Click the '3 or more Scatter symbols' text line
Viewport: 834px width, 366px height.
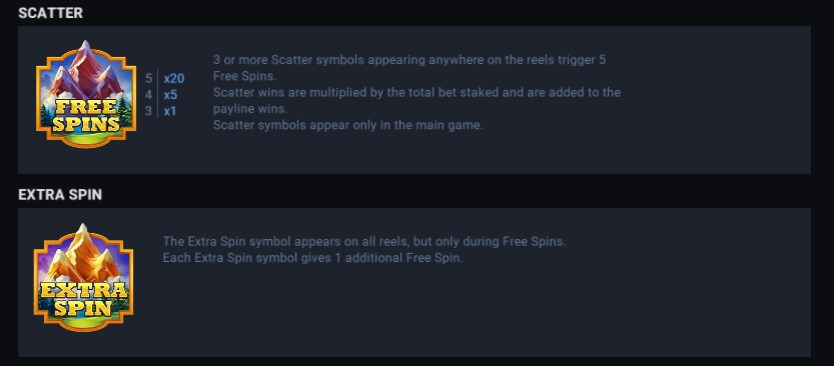[409, 60]
